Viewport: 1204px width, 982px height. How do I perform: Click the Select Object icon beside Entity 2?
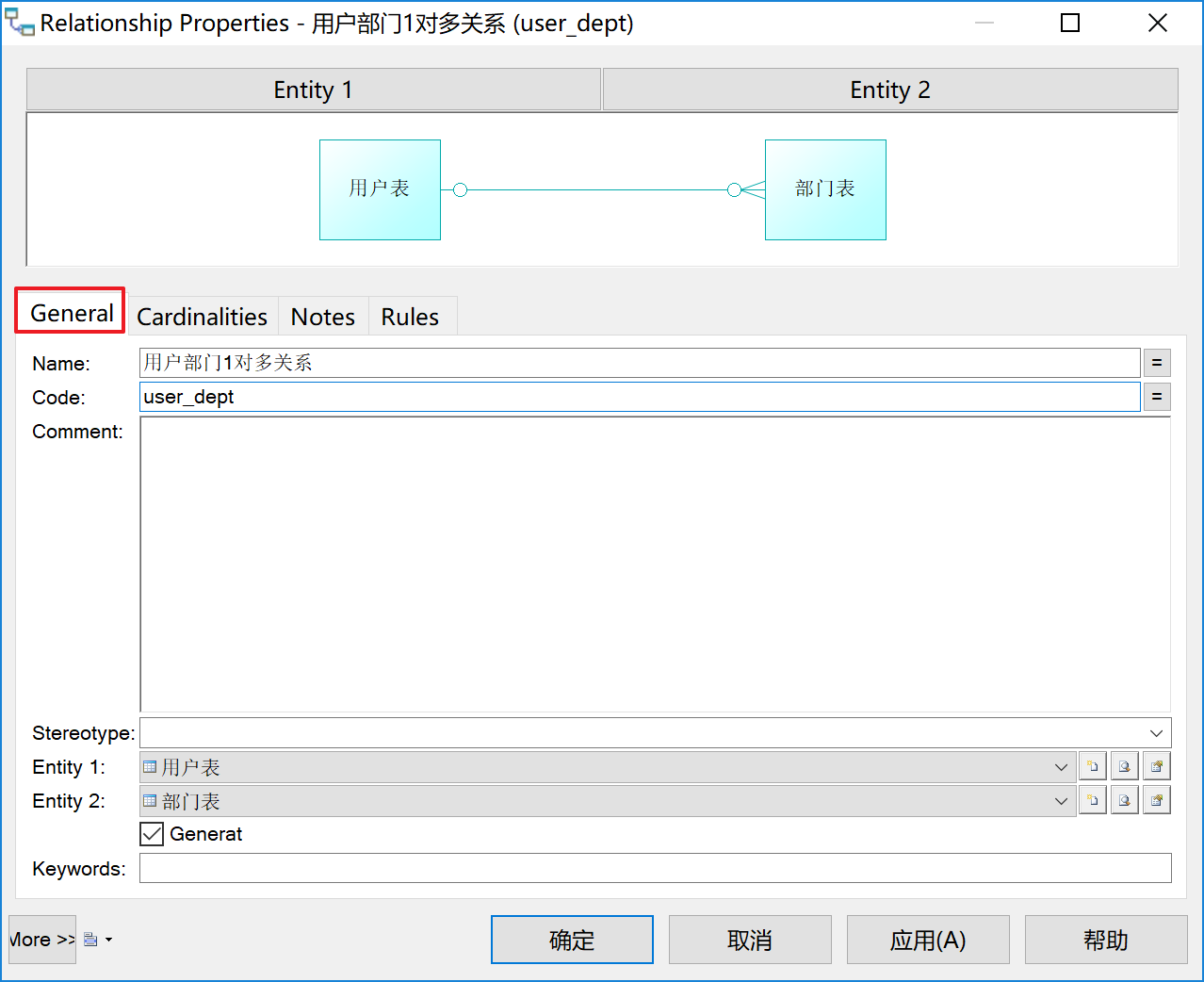tap(1125, 800)
